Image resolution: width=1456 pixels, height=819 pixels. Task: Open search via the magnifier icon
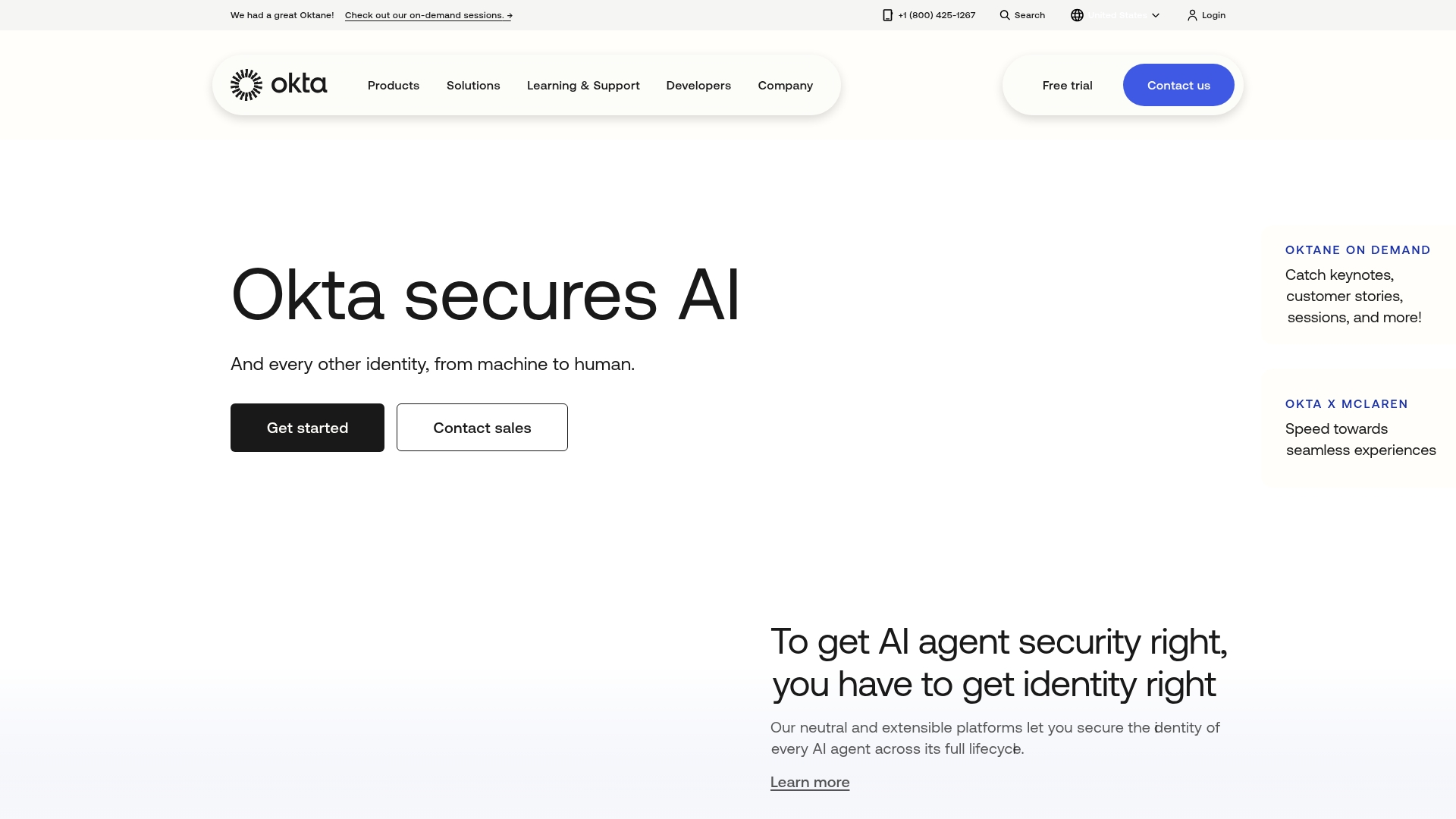coord(1005,15)
